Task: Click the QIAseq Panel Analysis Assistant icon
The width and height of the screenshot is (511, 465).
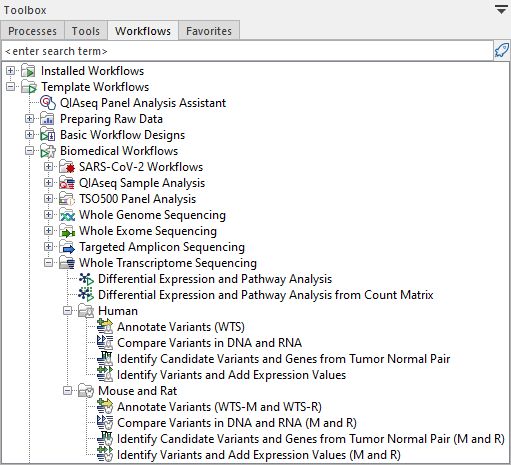Action: (x=48, y=103)
